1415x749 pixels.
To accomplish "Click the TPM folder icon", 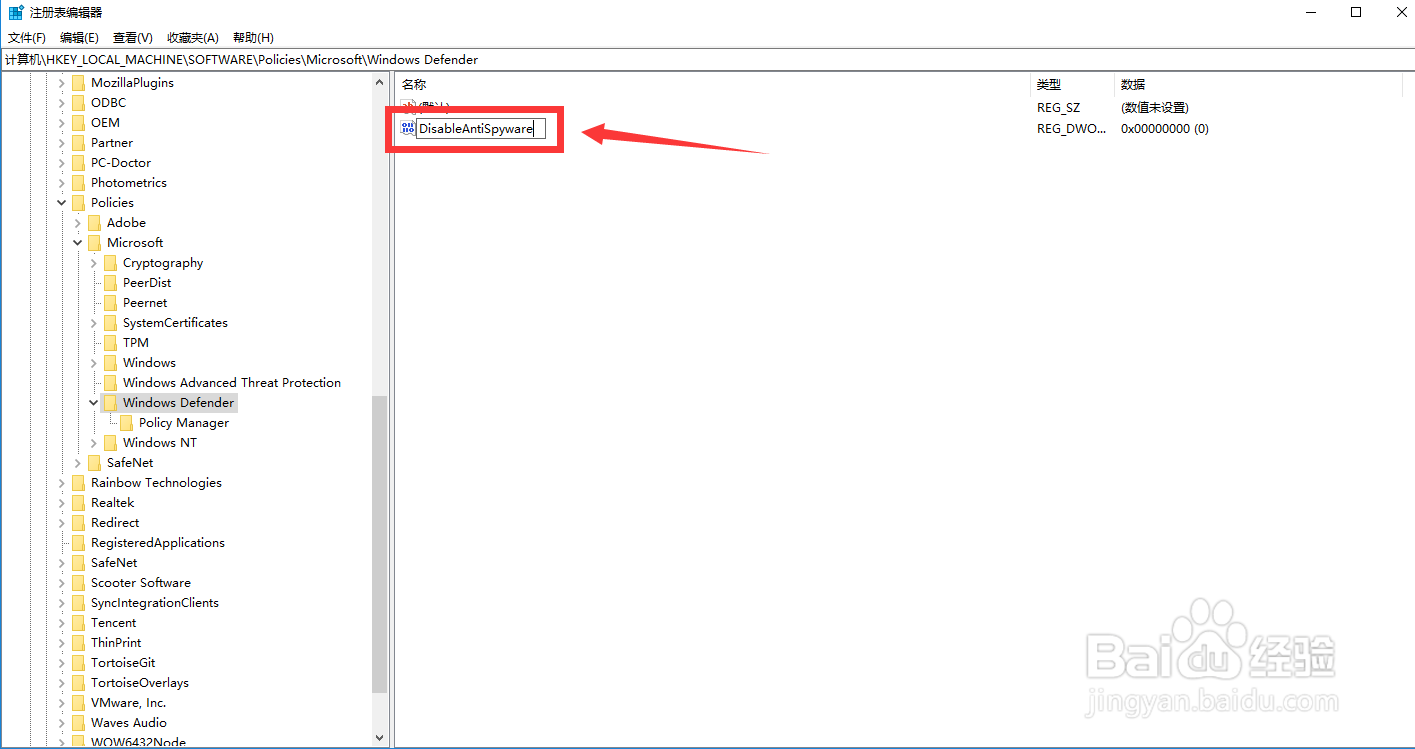I will pyautogui.click(x=110, y=342).
